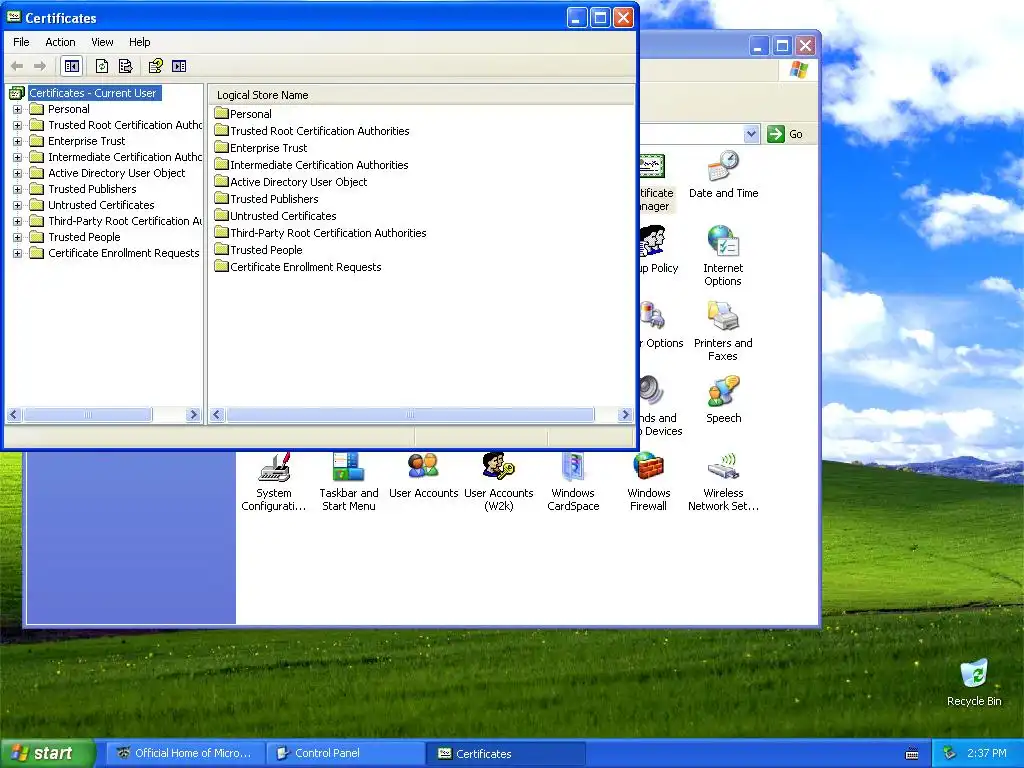Open the Help menu
The width and height of the screenshot is (1024, 768).
coord(139,42)
